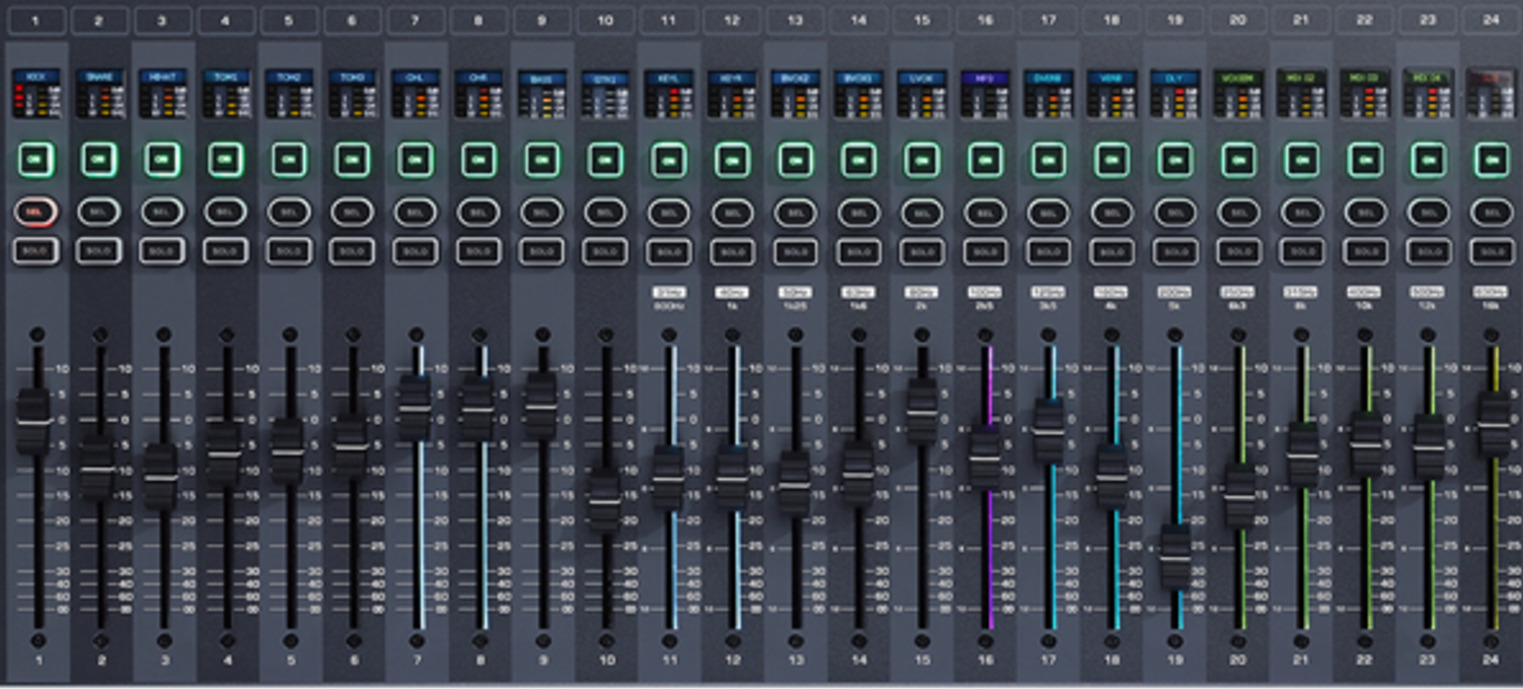Click the purple channel 16 fader knob

984,457
